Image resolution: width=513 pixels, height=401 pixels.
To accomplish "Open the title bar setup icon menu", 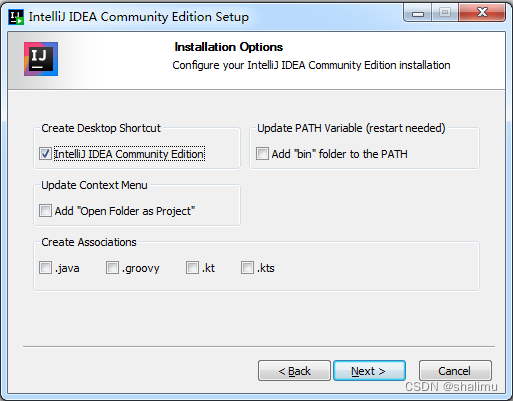I will pos(16,17).
